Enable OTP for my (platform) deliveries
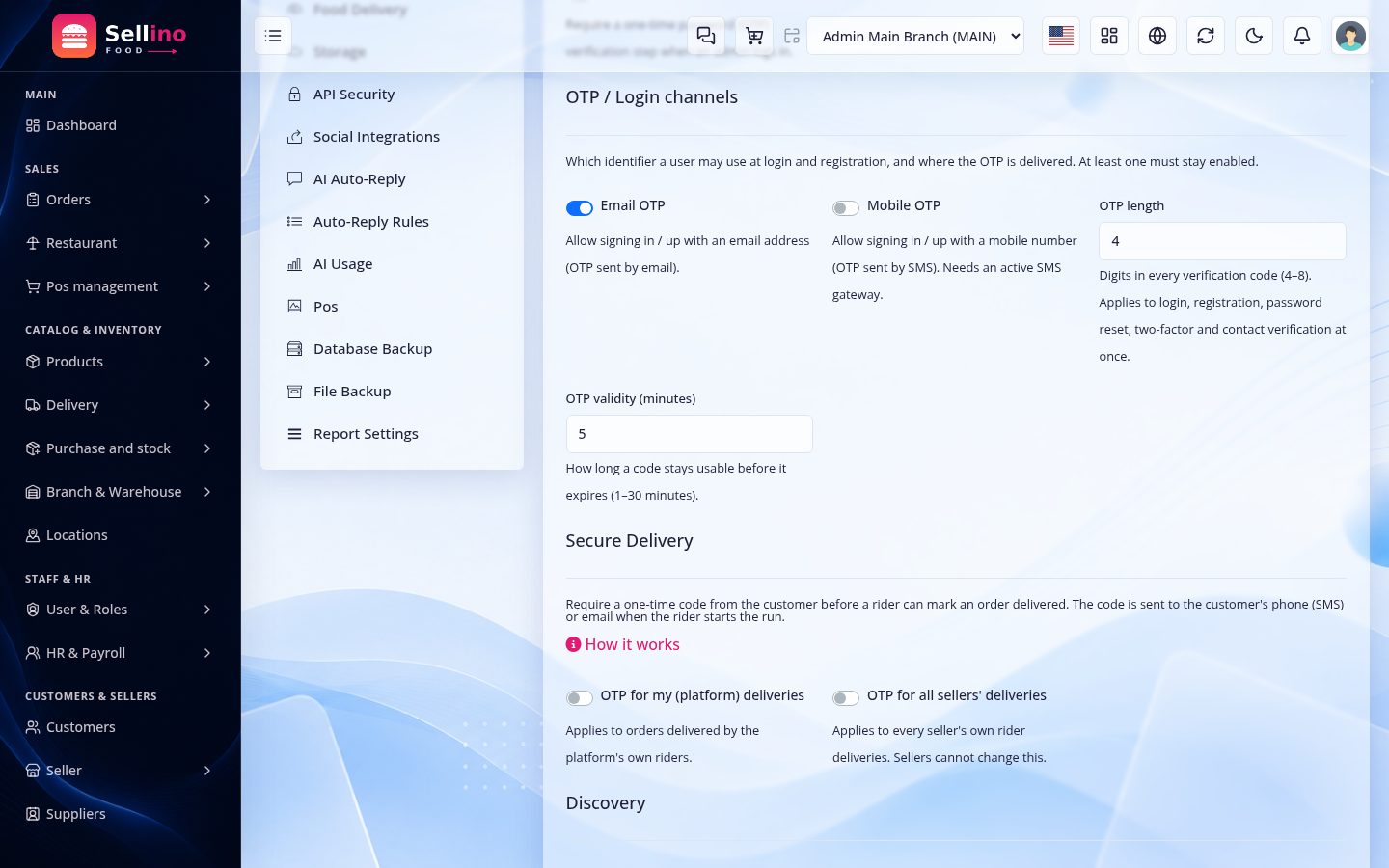This screenshot has height=868, width=1389. point(580,698)
